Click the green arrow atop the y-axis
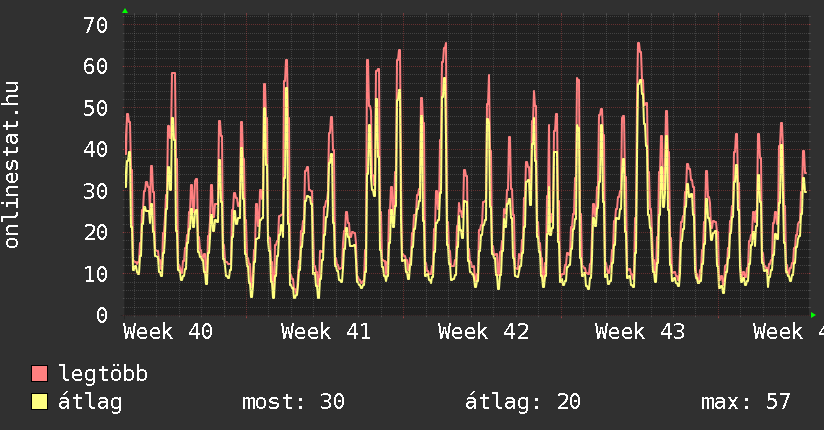 (x=125, y=11)
